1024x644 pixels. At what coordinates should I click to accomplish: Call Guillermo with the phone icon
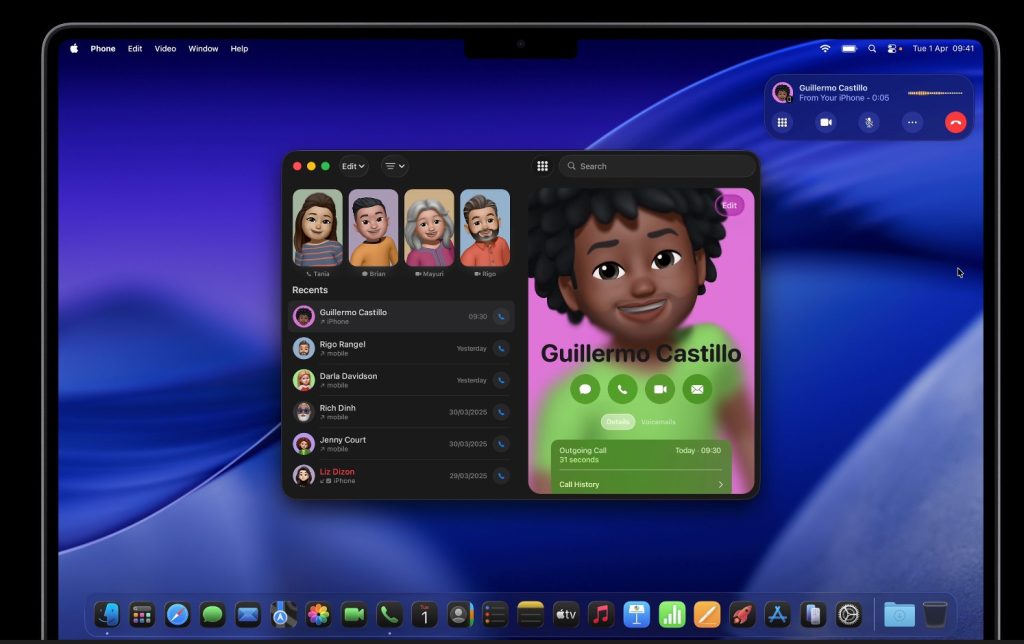tap(622, 389)
